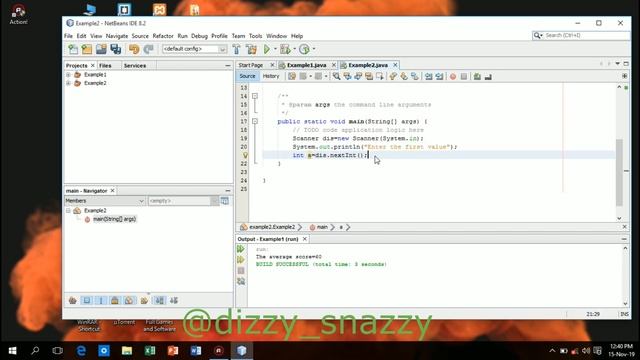Click the Re-run with different parameters yellow arrows
Image resolution: width=640 pixels, height=360 pixels.
click(x=241, y=260)
